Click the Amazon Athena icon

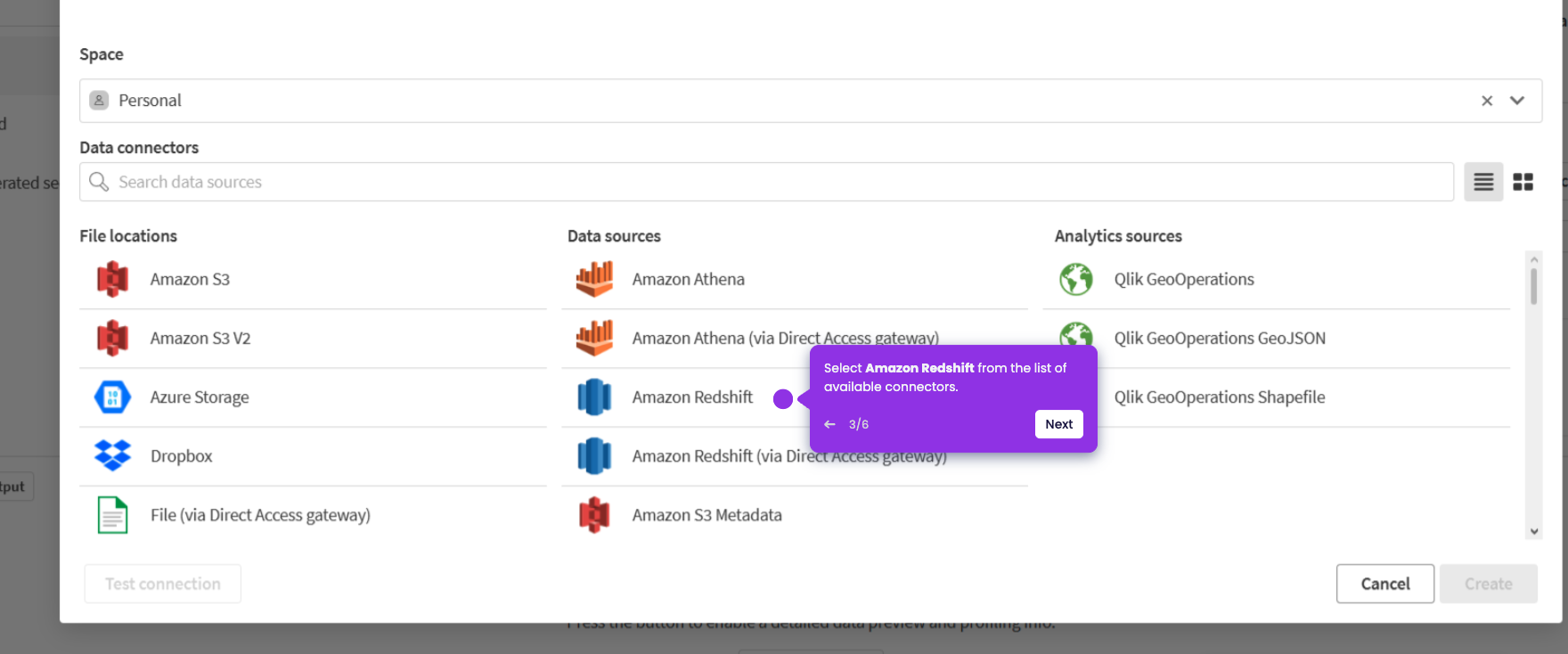(x=594, y=279)
